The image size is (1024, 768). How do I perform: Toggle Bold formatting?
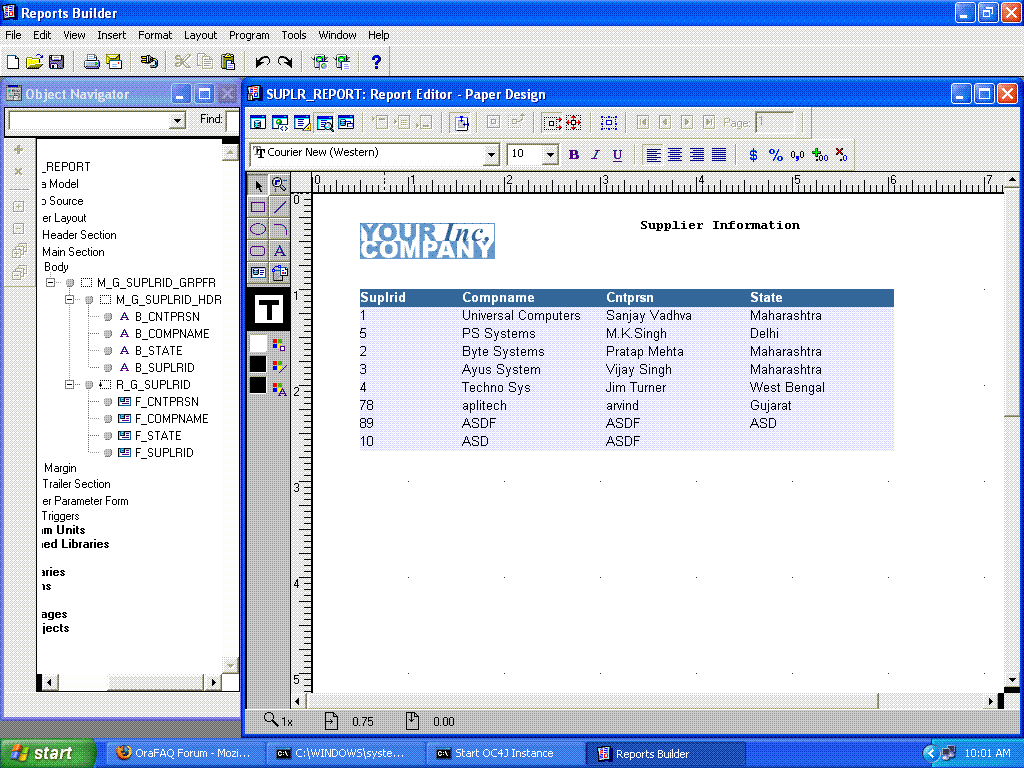point(573,155)
